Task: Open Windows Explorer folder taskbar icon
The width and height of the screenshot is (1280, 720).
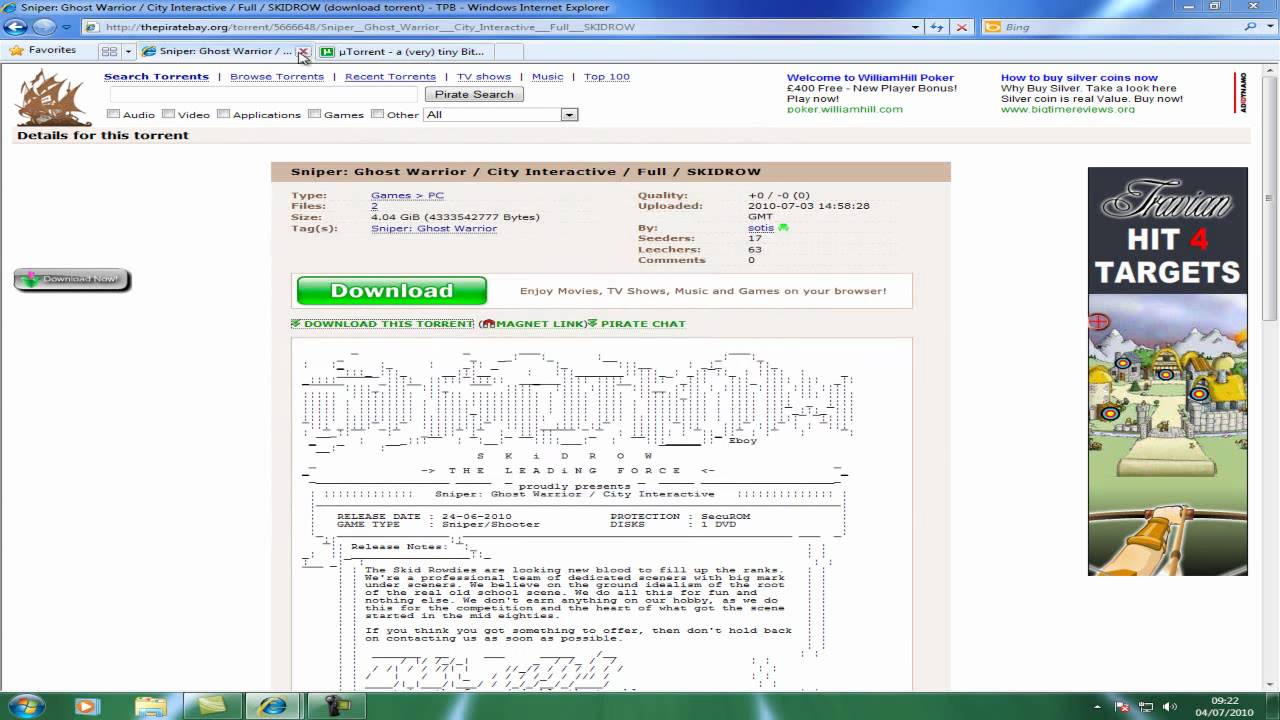Action: tap(150, 706)
